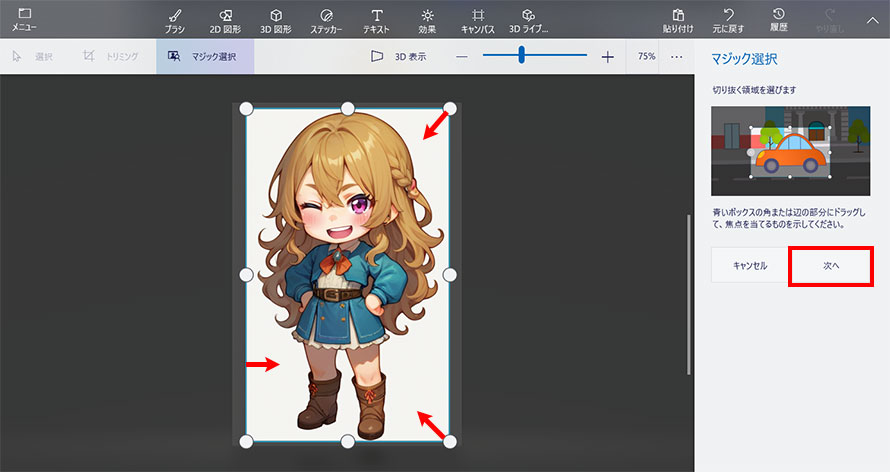Image resolution: width=890 pixels, height=472 pixels.
Task: Click the top-right selection corner handle
Action: [x=450, y=108]
